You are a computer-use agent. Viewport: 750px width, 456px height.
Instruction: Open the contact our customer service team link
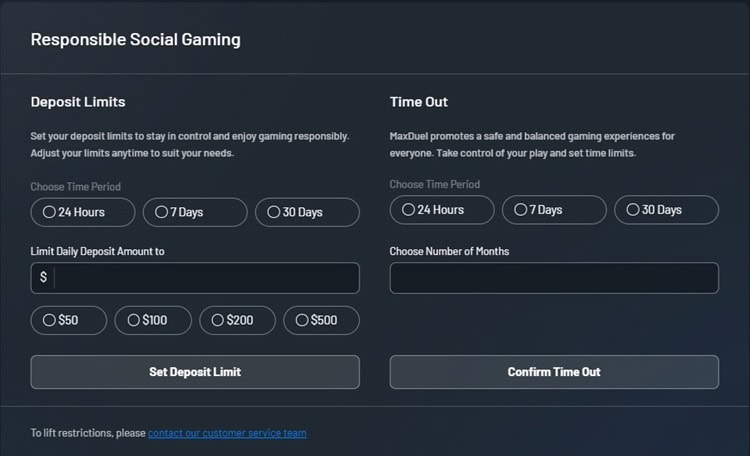tap(227, 433)
